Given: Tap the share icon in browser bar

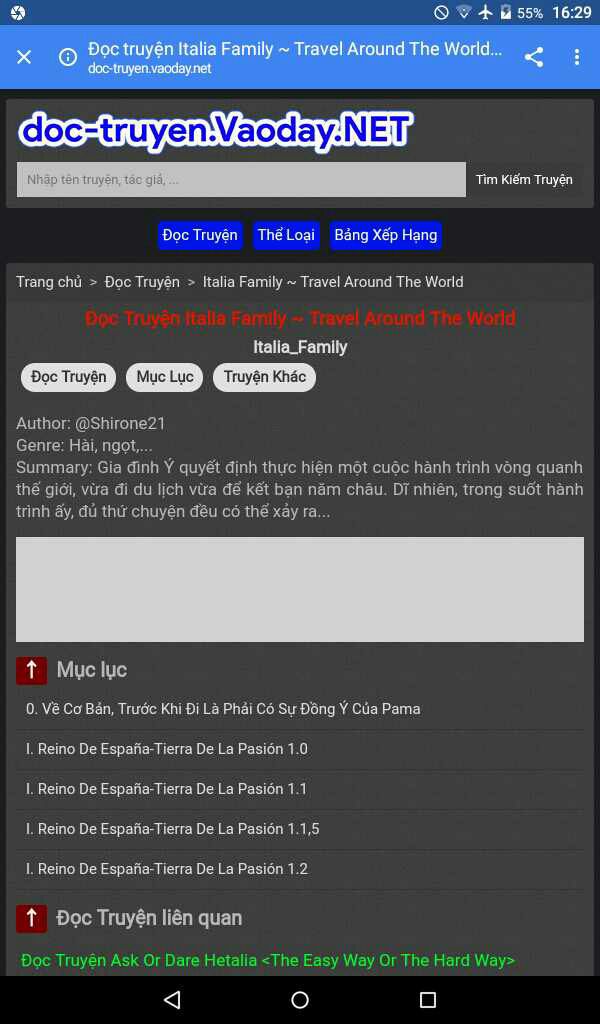Looking at the screenshot, I should click(533, 57).
